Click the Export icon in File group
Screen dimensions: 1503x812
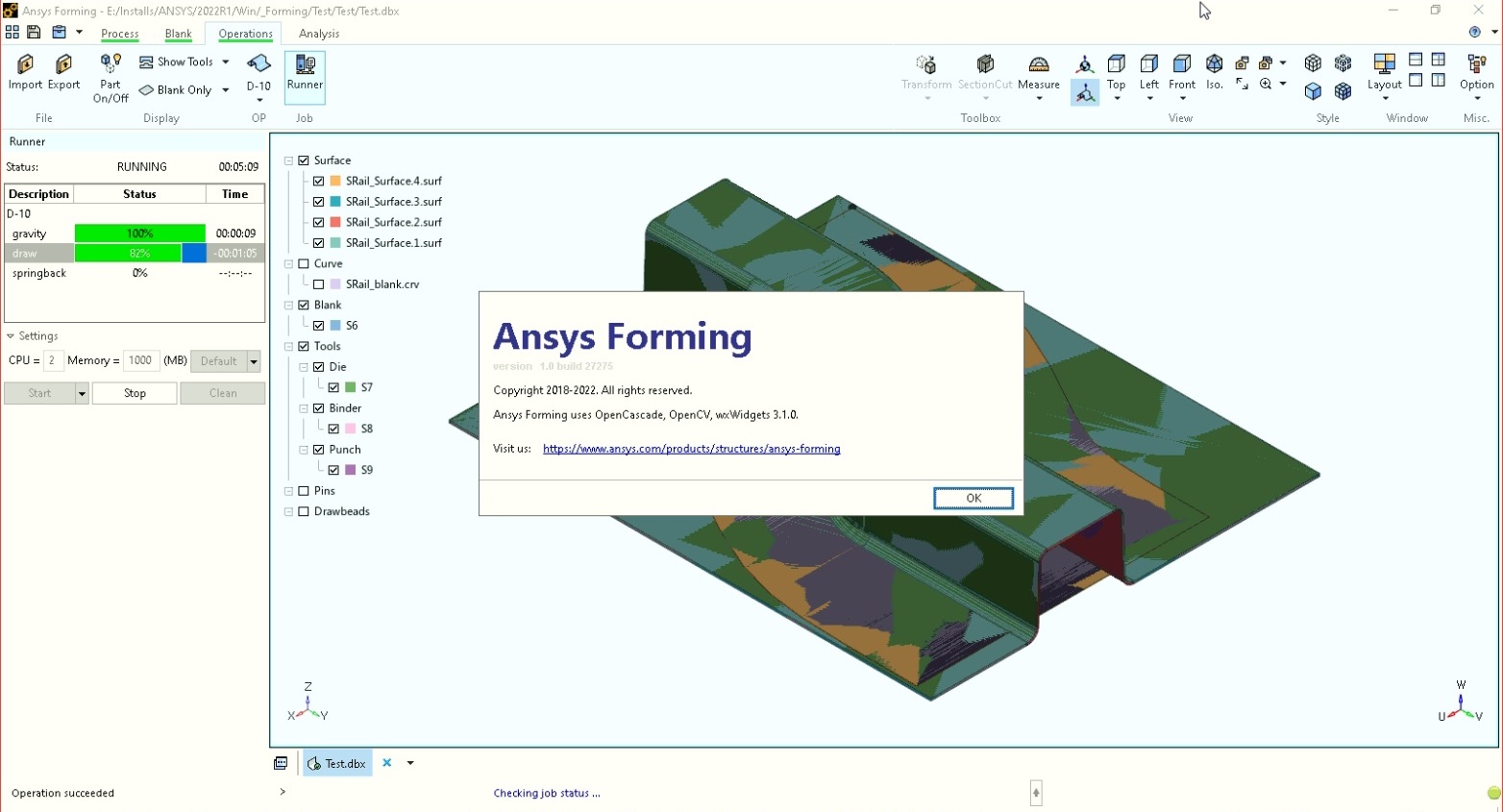coord(63,64)
